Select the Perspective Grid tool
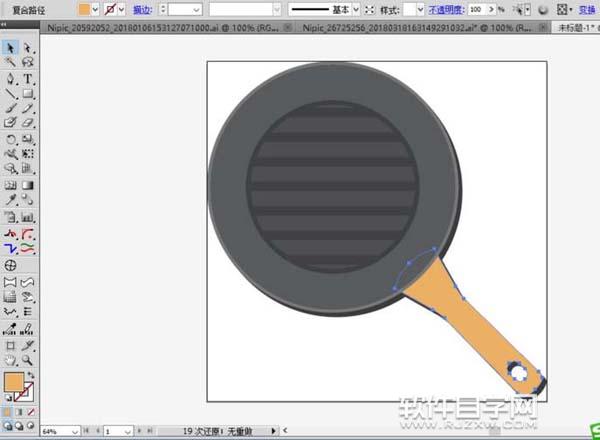600x440 pixels. (28, 168)
